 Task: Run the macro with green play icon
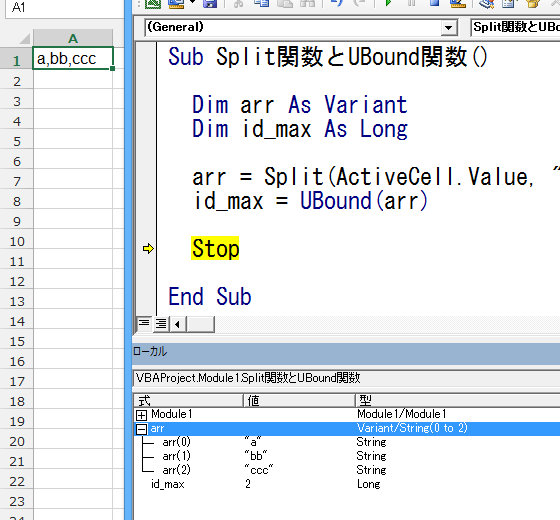[389, 4]
